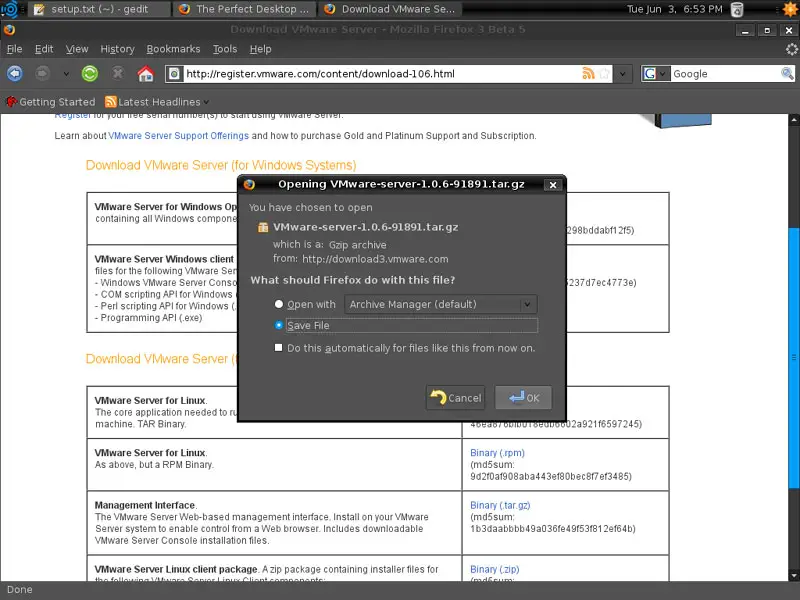Click the Binary (.rpm) download link
The width and height of the screenshot is (800, 600).
tap(497, 453)
